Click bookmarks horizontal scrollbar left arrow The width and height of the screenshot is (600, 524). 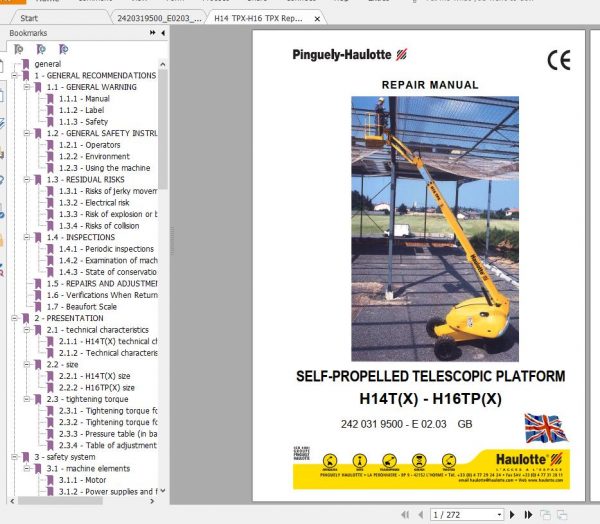coord(12,501)
